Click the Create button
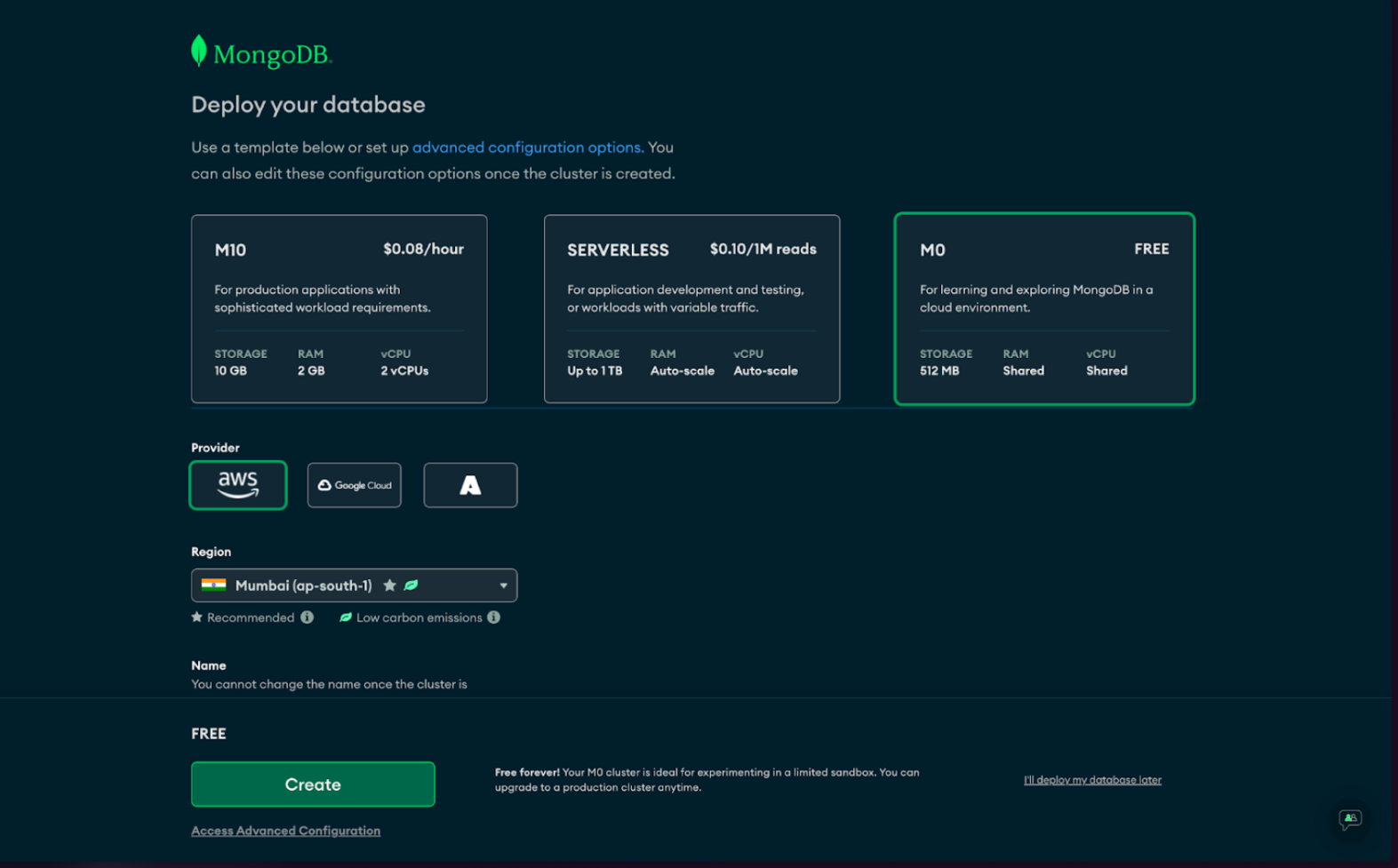This screenshot has height=868, width=1398. click(313, 784)
